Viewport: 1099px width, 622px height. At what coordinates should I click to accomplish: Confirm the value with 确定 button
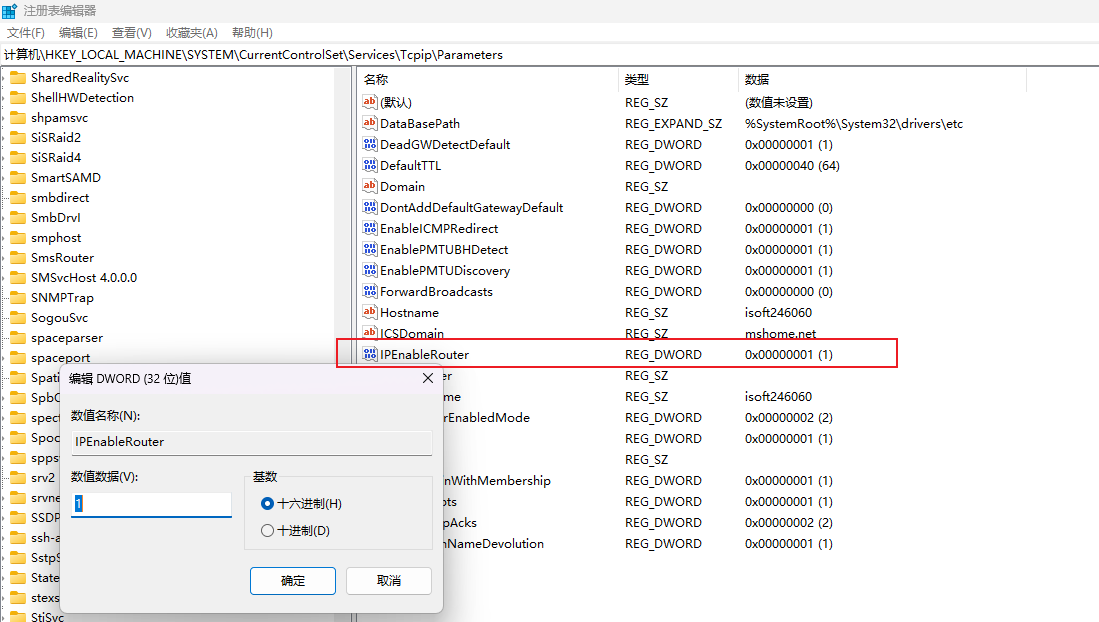[x=293, y=581]
